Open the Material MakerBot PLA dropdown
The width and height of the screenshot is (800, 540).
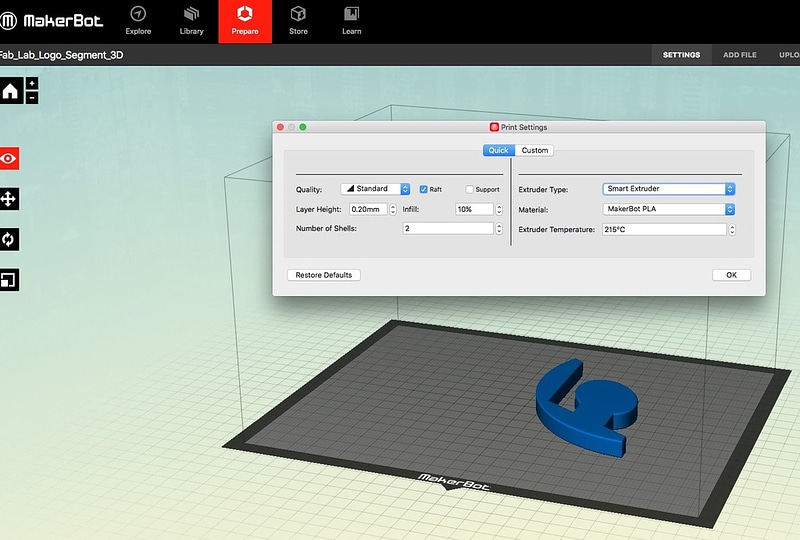(x=668, y=209)
